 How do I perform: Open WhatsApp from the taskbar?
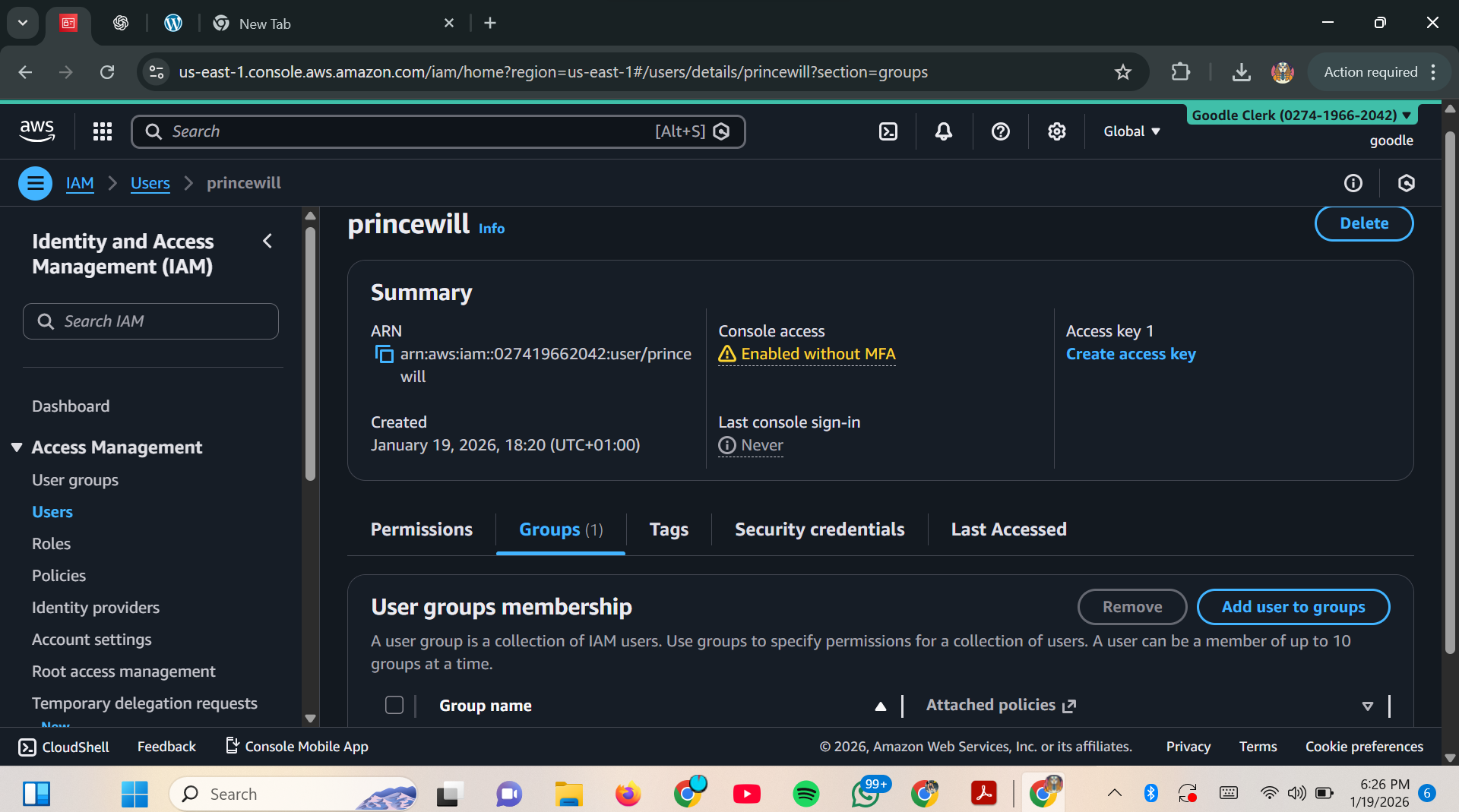(x=866, y=794)
